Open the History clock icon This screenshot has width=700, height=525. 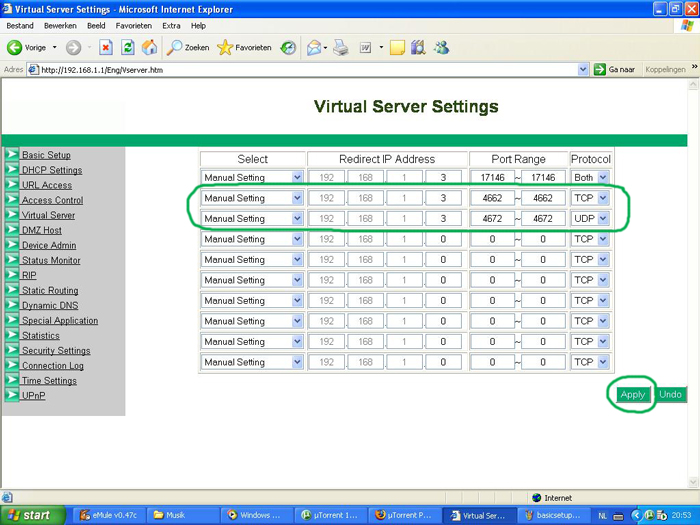[288, 47]
